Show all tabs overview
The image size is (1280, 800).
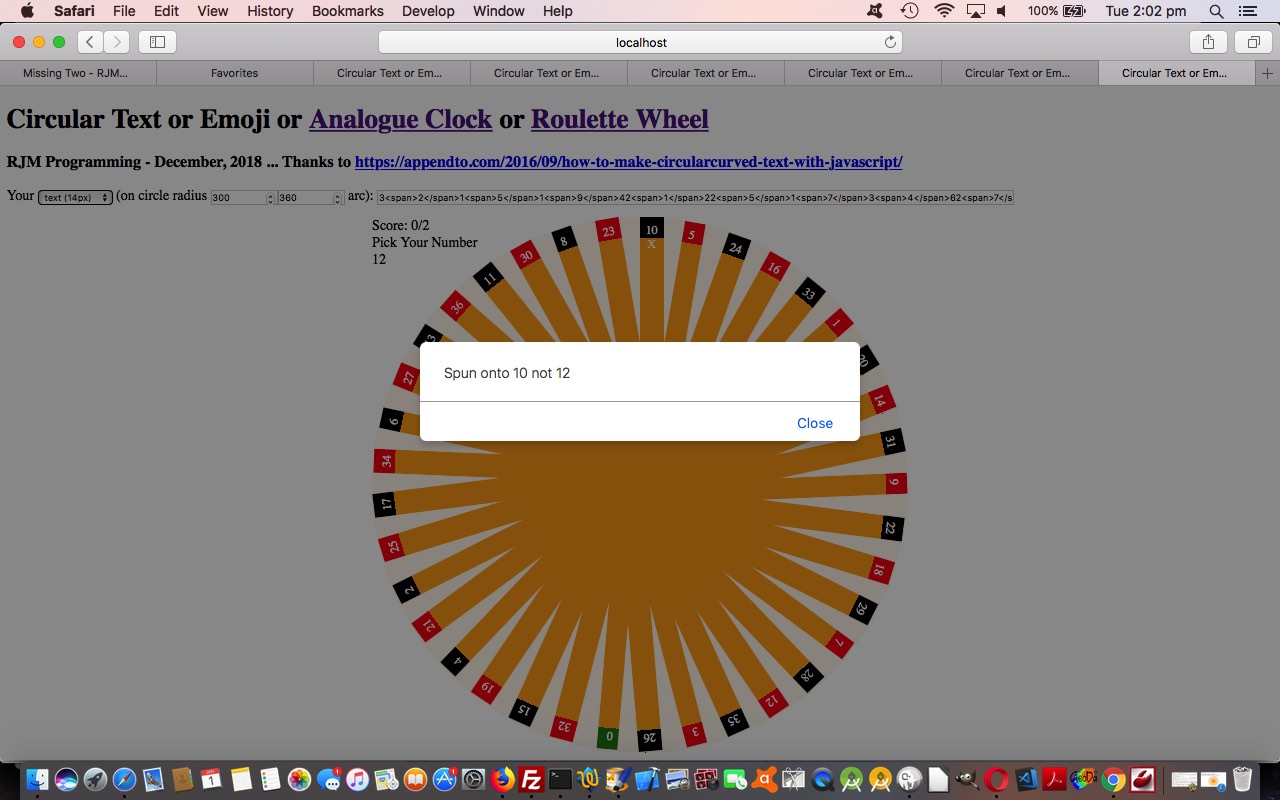pyautogui.click(x=1252, y=42)
